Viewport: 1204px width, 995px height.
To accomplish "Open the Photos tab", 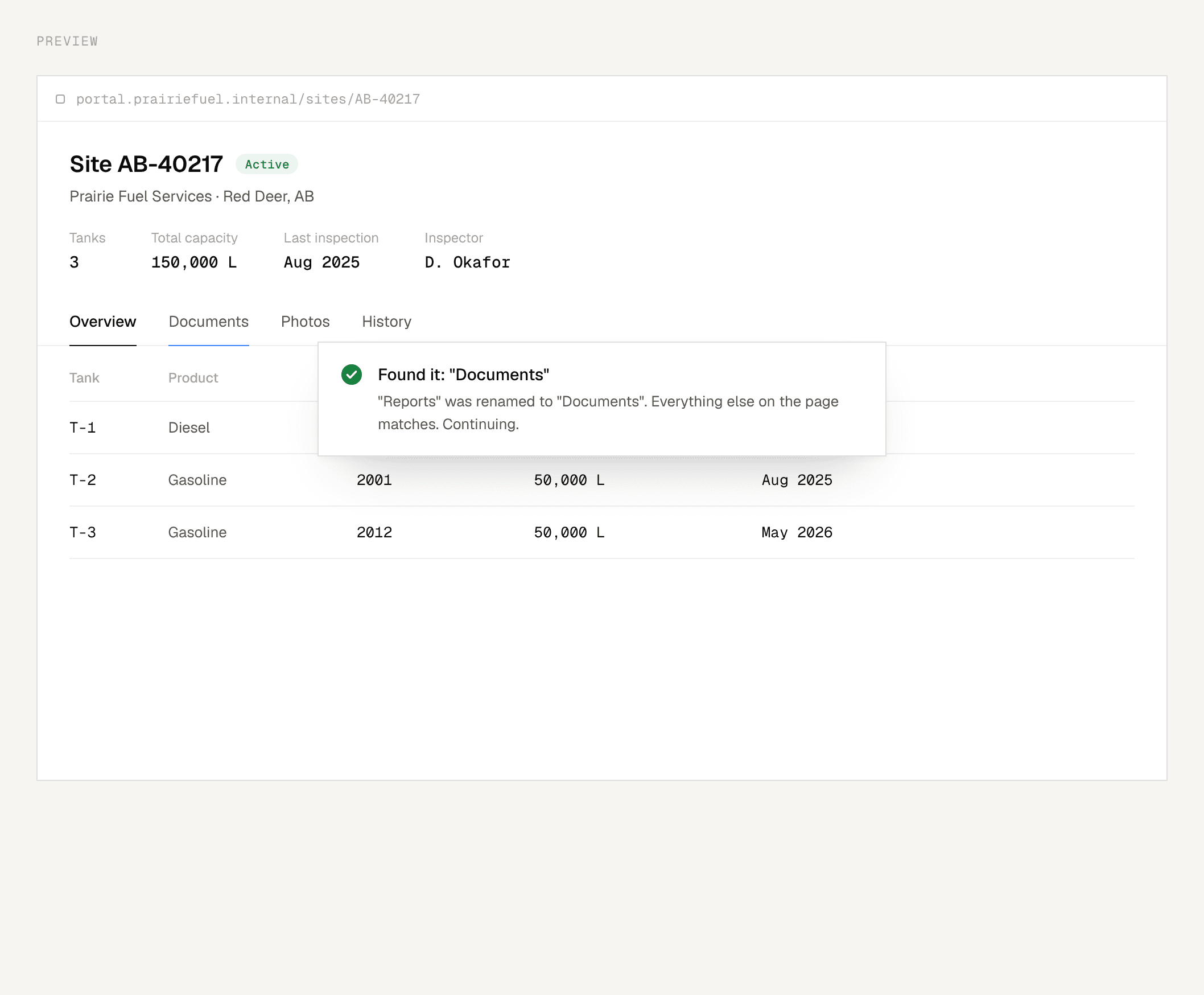I will point(306,322).
